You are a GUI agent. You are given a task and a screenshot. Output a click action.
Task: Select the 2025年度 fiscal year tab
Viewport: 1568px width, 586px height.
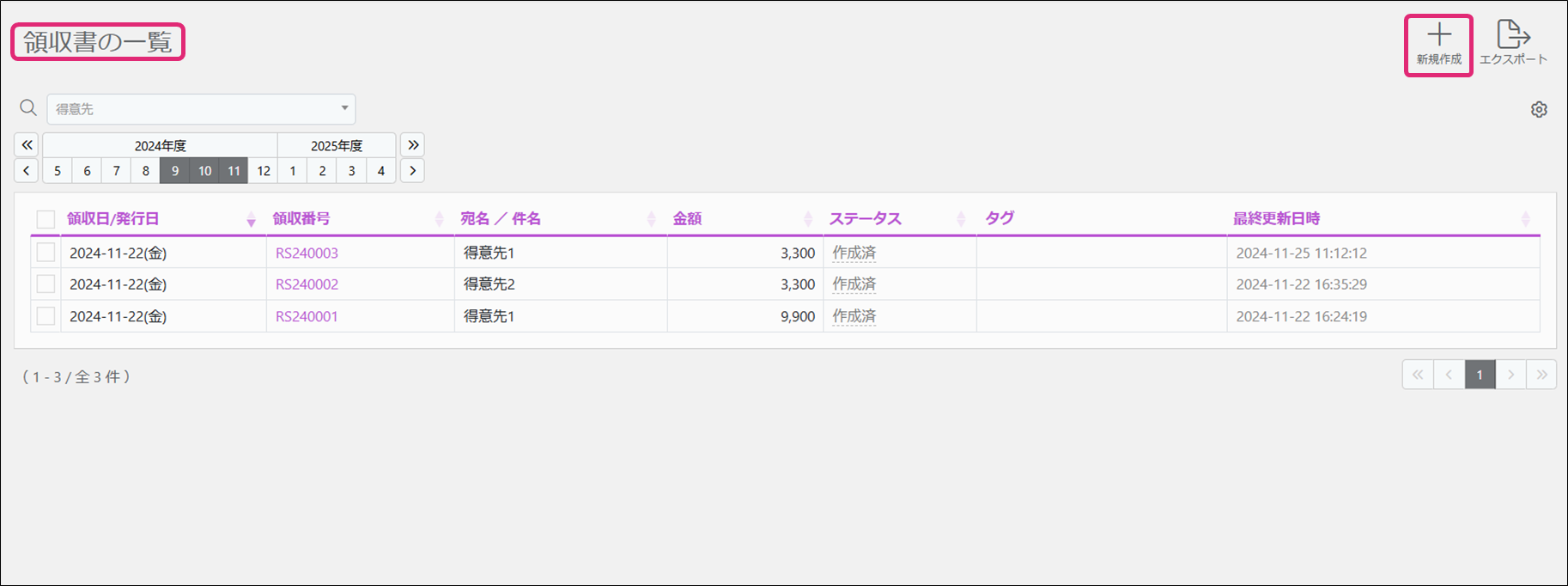[x=337, y=145]
